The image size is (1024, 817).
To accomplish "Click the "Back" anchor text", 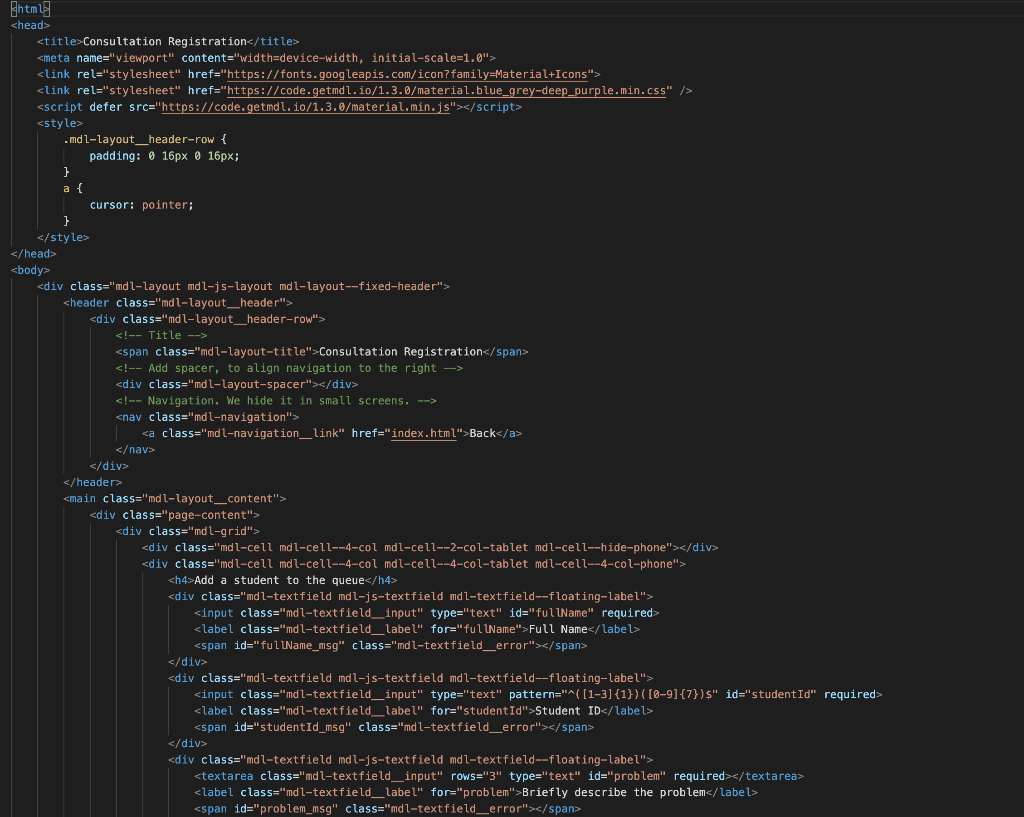I will (x=483, y=434).
